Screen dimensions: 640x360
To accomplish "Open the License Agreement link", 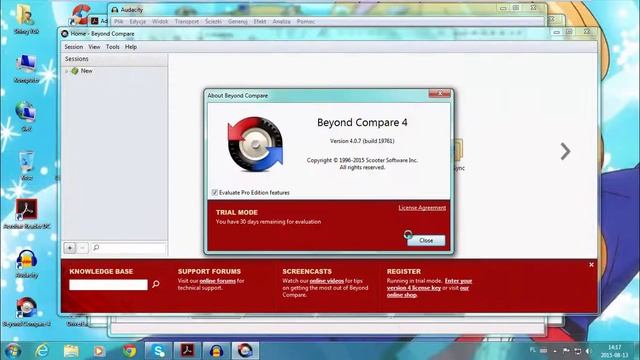I will pos(422,208).
